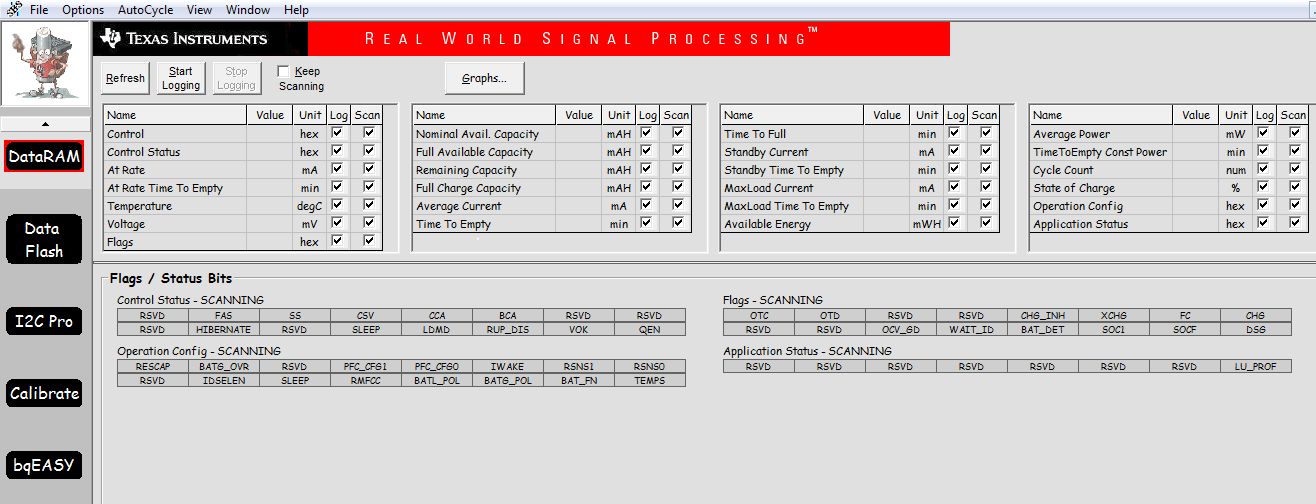Open the View menu
The height and width of the screenshot is (504, 1316).
(x=199, y=10)
